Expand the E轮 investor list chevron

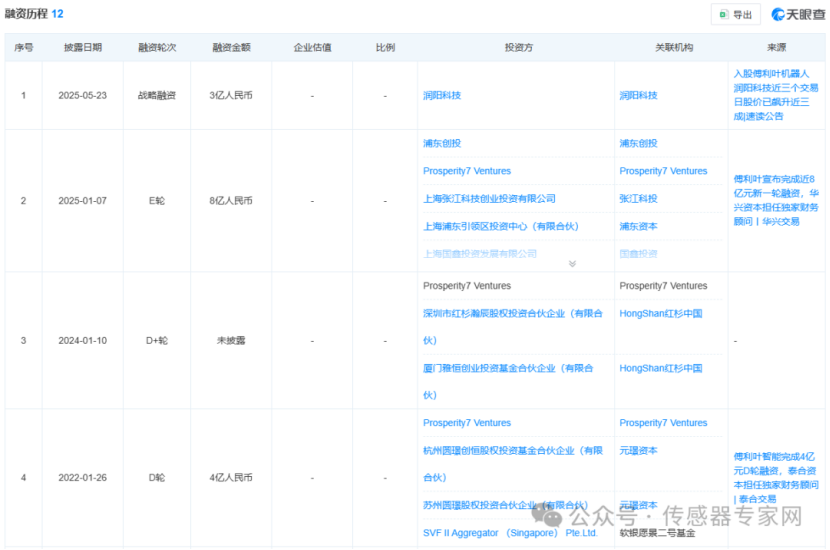tap(572, 264)
